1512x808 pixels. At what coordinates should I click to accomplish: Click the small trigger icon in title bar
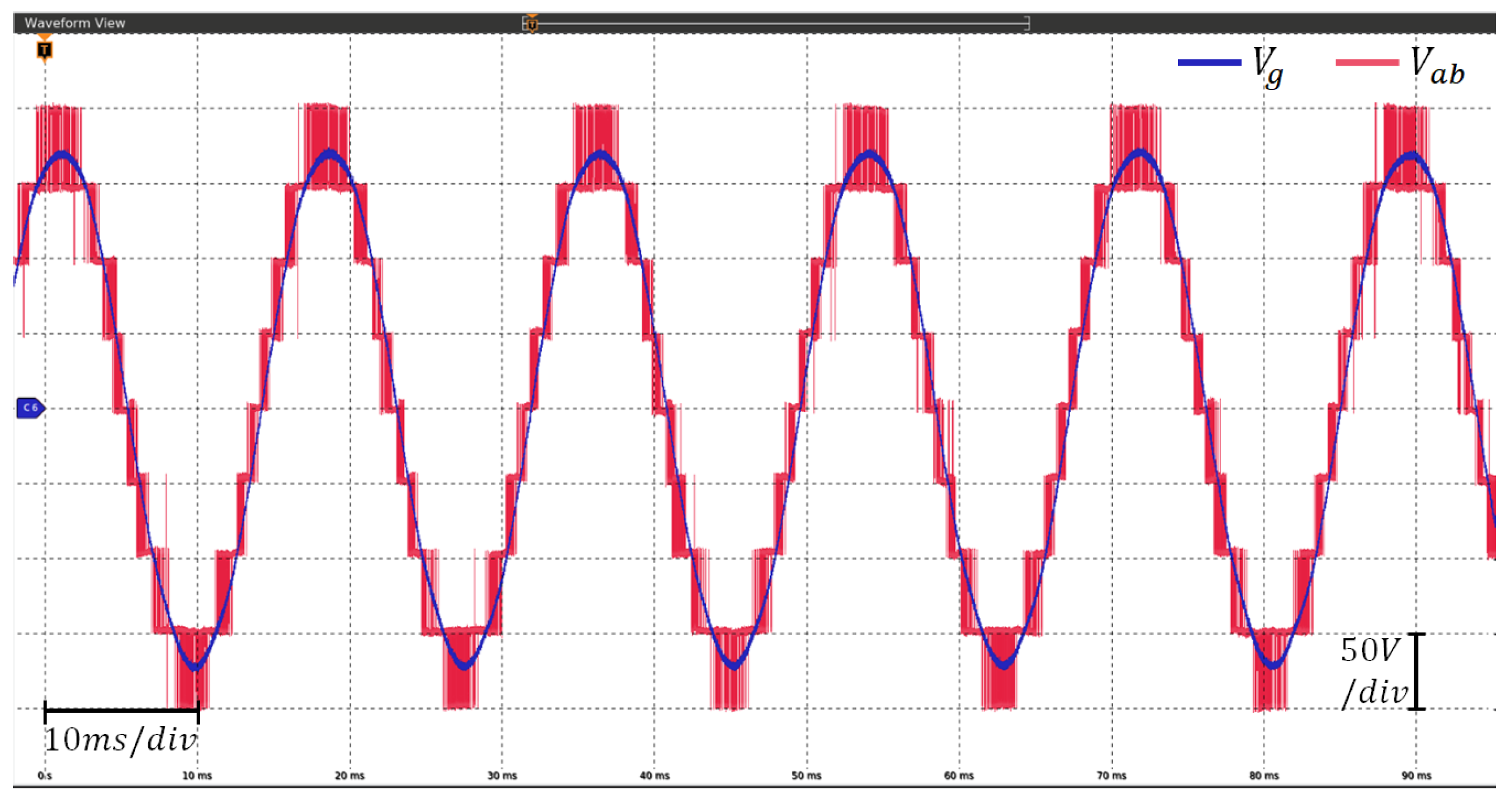click(x=531, y=23)
